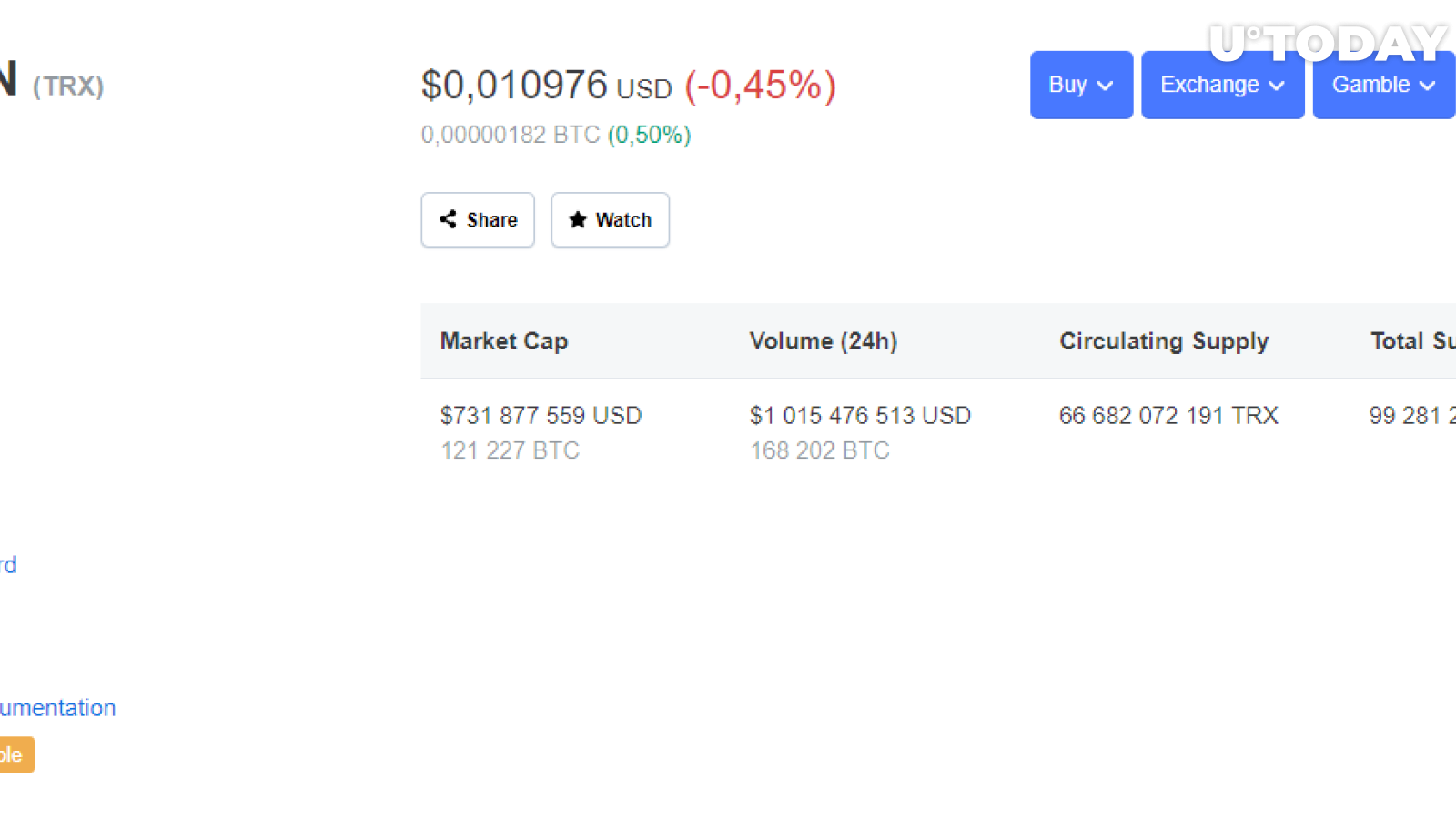Select the $1 015 476 513 USD volume

click(860, 416)
